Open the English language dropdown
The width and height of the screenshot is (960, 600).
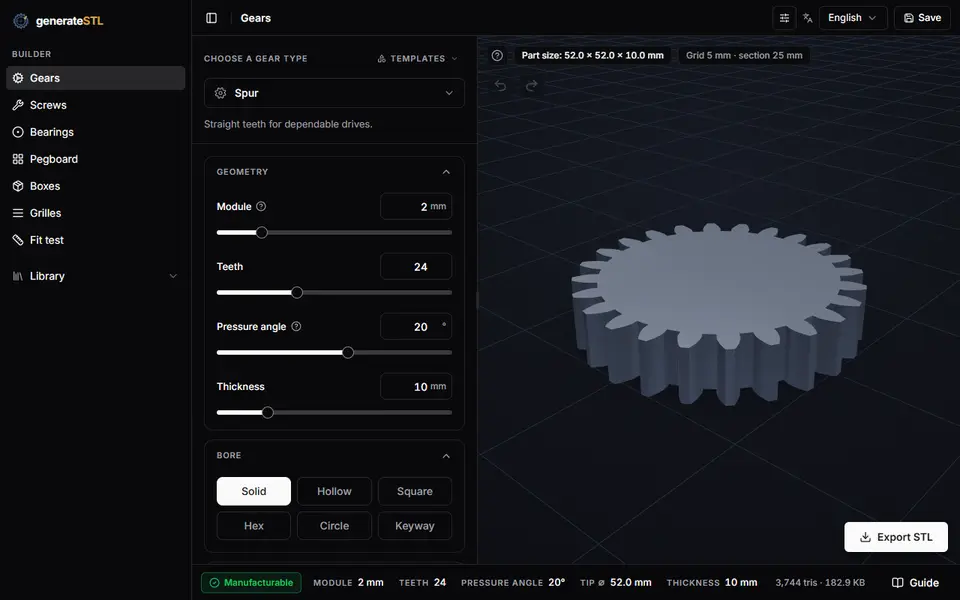pos(853,18)
